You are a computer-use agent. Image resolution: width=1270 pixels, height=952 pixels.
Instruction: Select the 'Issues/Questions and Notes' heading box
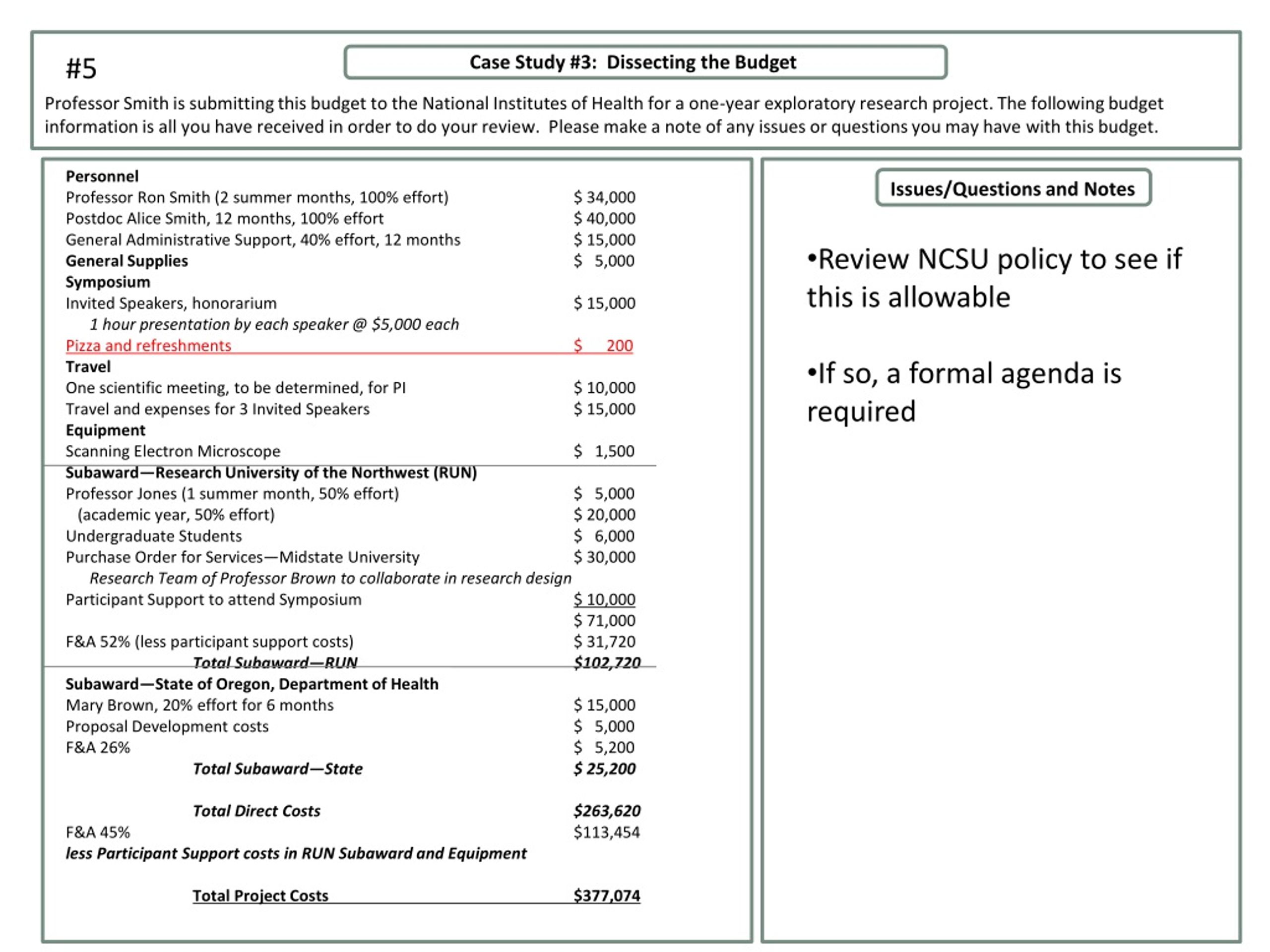tap(1013, 188)
